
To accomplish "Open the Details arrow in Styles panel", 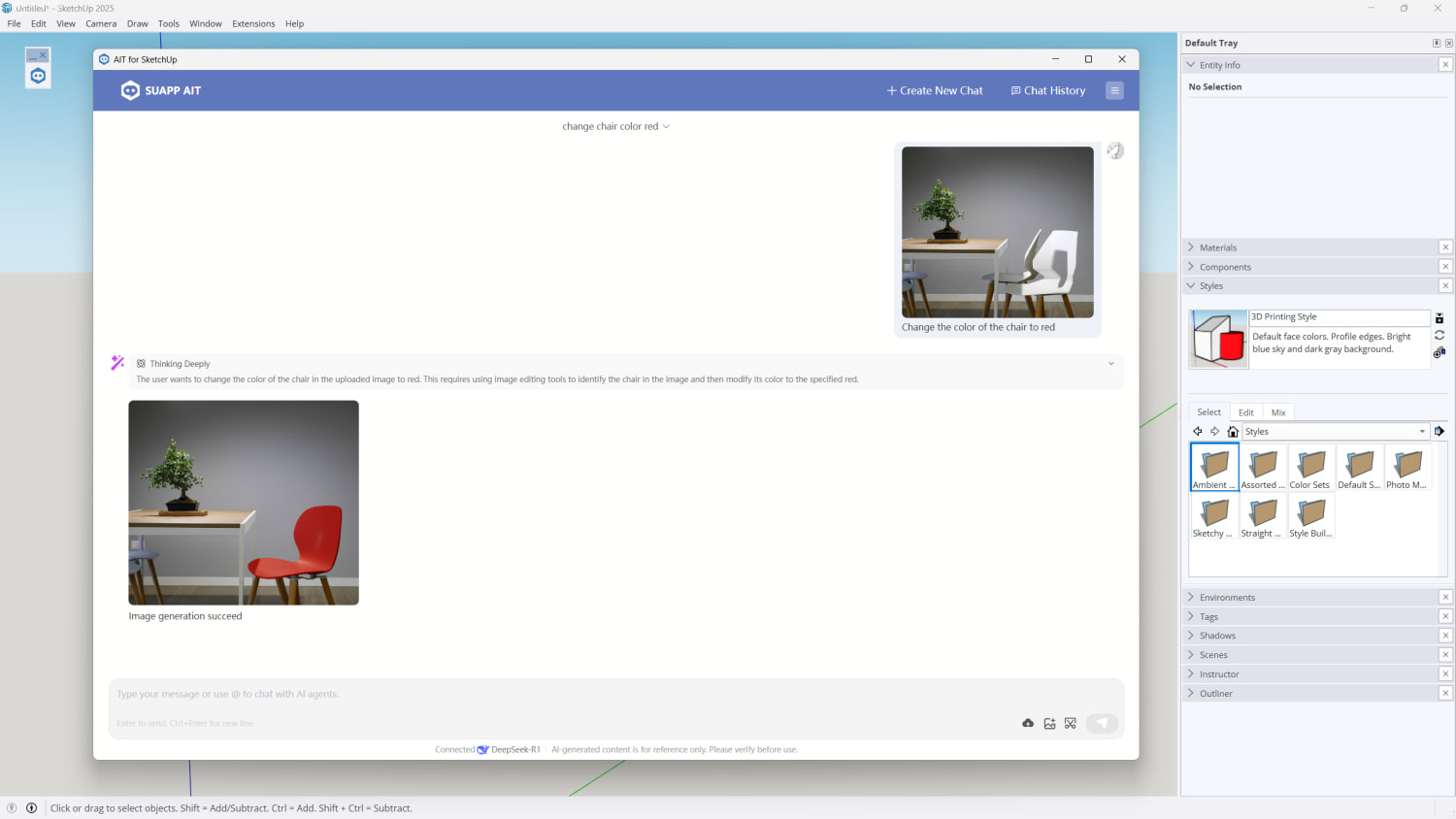I will [1439, 432].
